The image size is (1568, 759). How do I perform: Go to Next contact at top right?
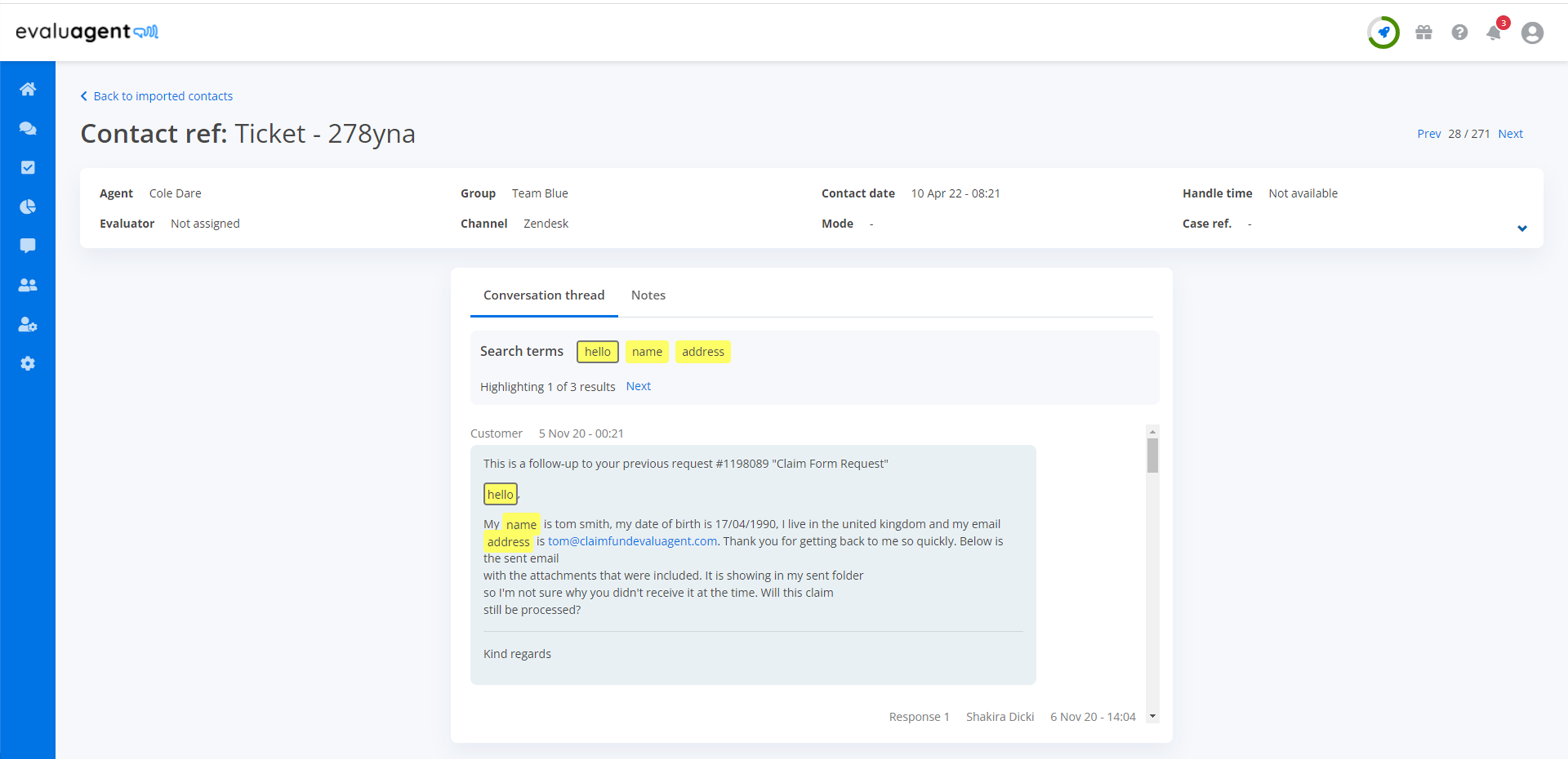(1510, 134)
